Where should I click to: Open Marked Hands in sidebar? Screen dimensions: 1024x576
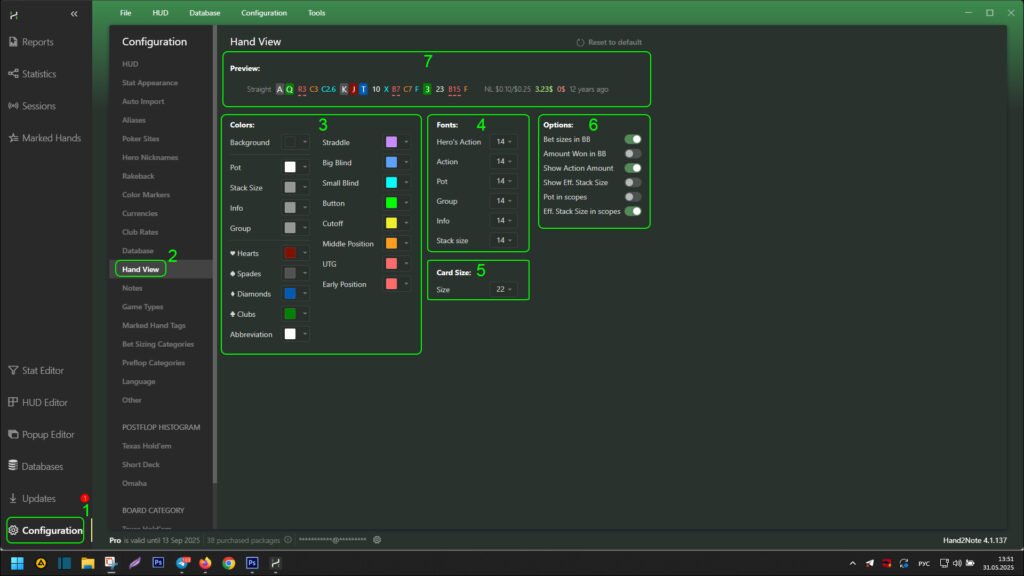coord(45,138)
